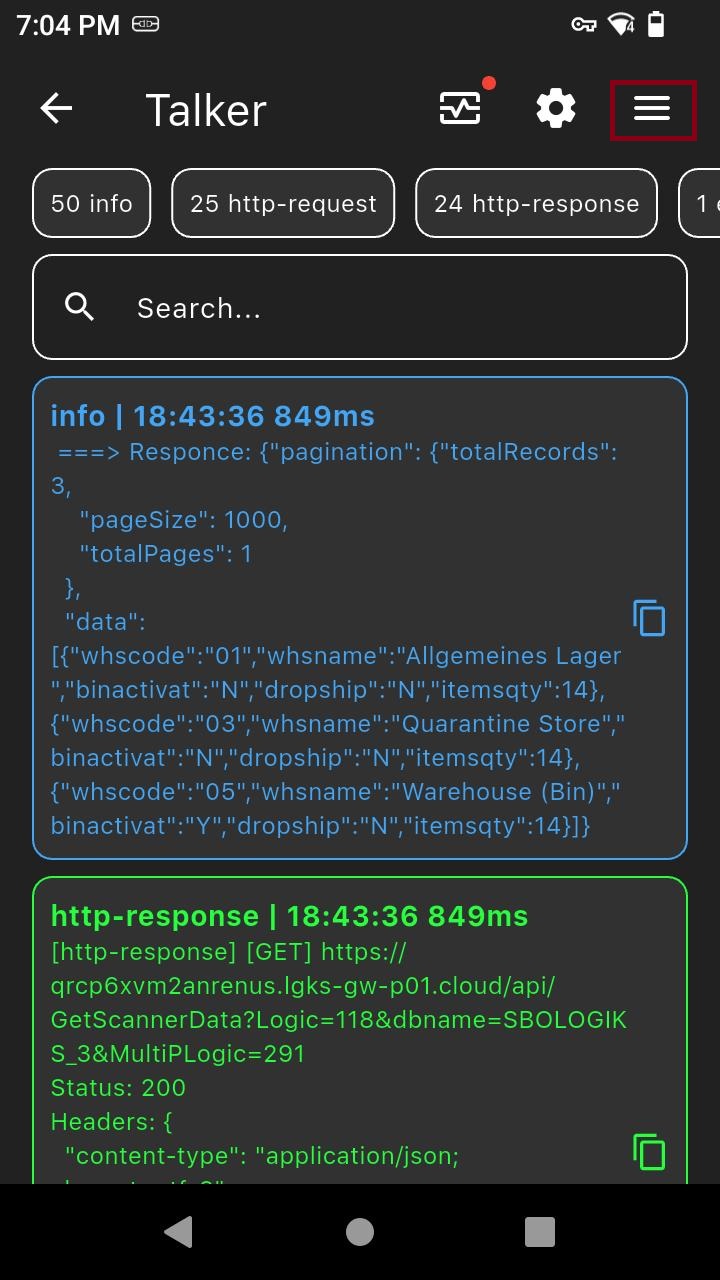Tap the VPN key status icon
The height and width of the screenshot is (1280, 720).
(584, 25)
